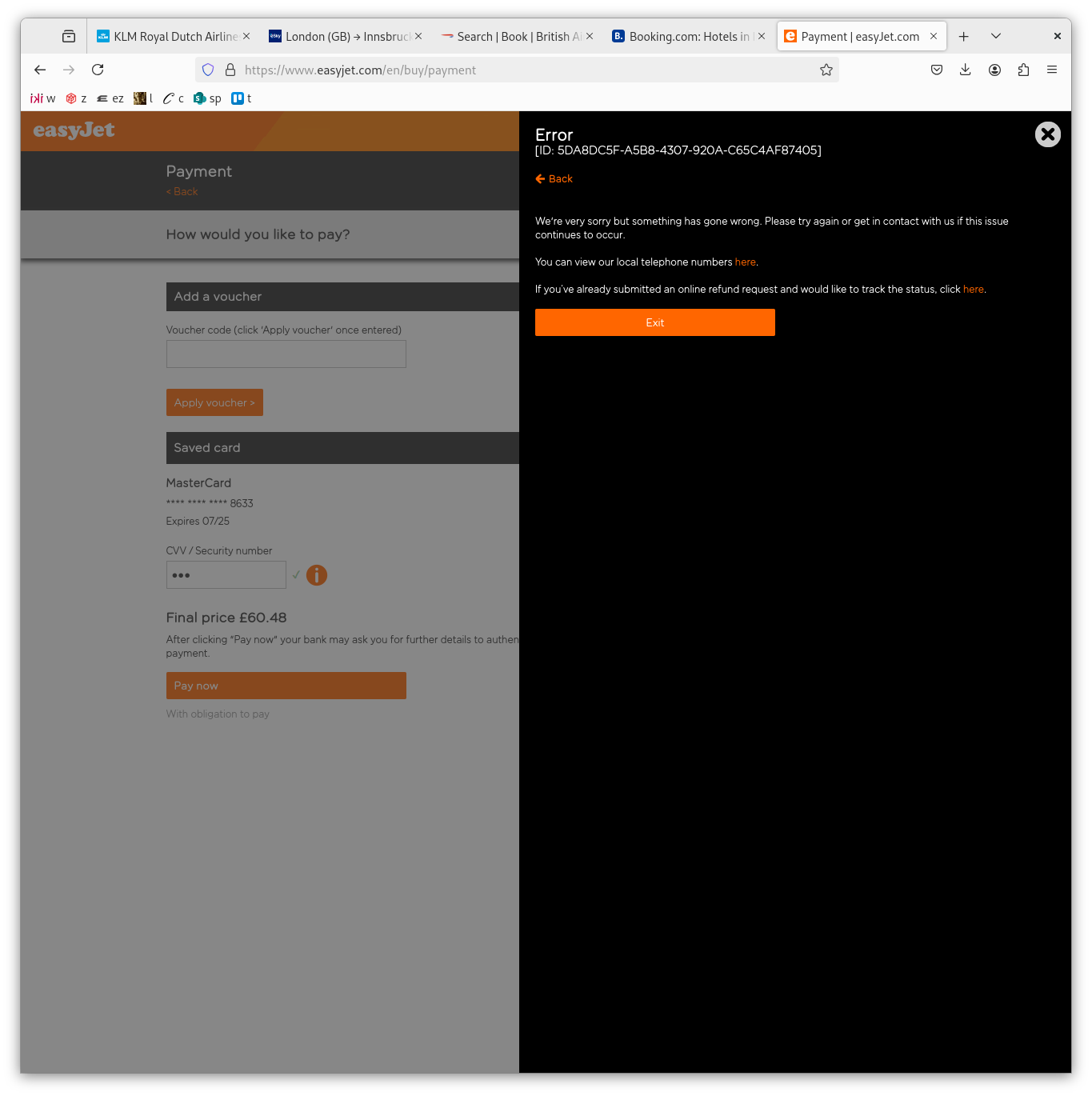
Task: Click the easyJet logo
Action: click(x=74, y=130)
